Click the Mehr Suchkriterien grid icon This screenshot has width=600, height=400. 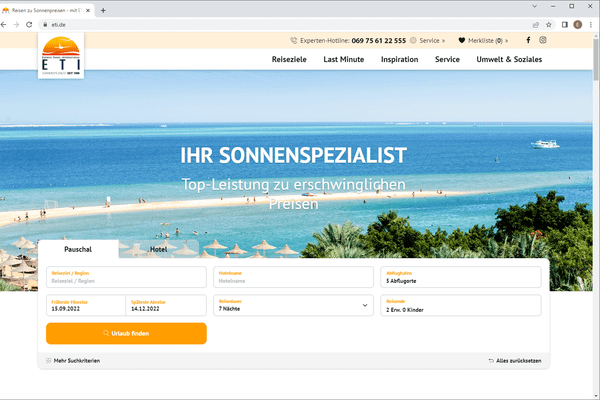[x=49, y=361]
